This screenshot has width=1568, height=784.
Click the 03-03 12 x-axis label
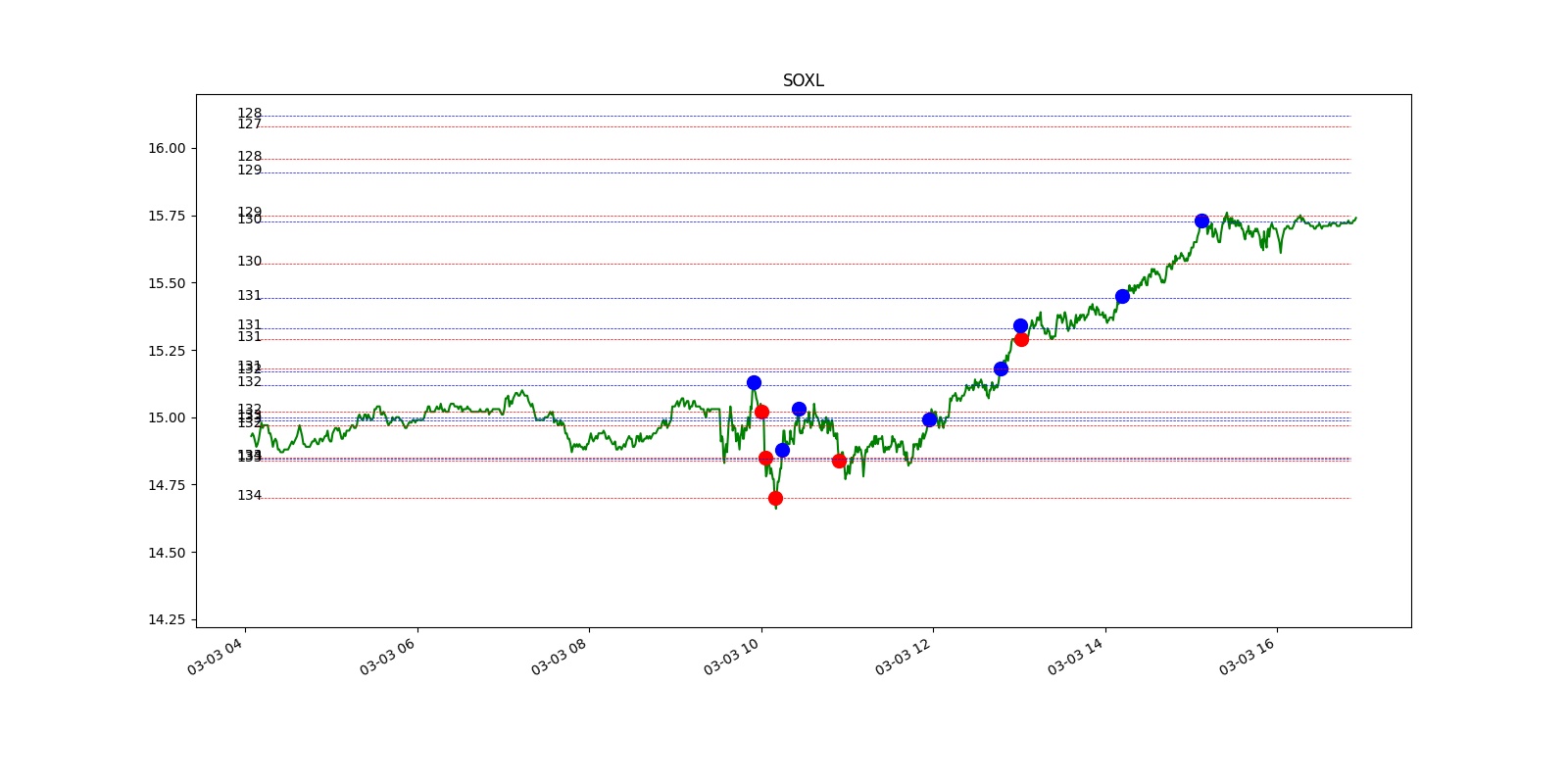[903, 656]
